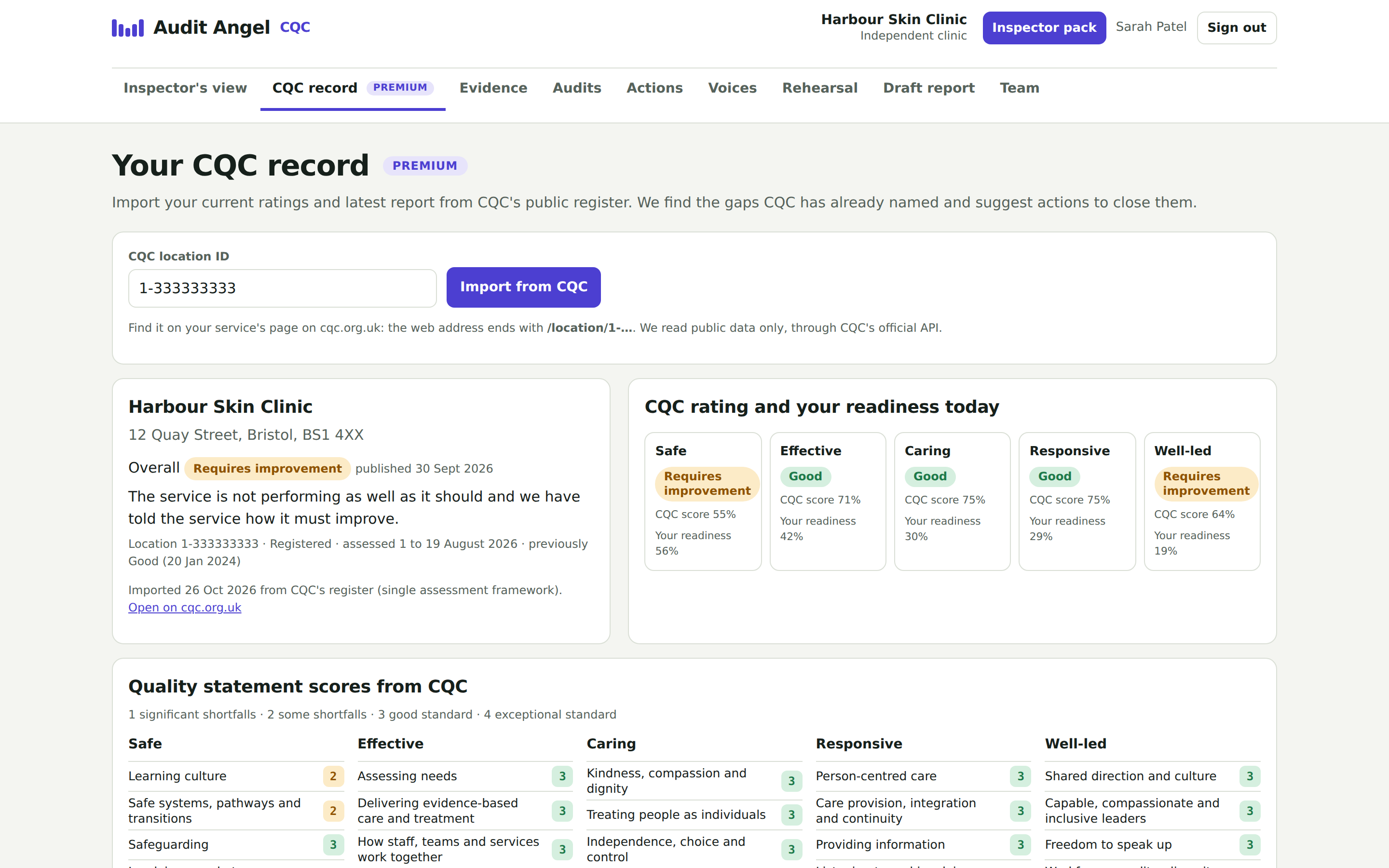This screenshot has height=868, width=1389.
Task: Click the Harbour Skin Clinic header name
Action: pyautogui.click(x=894, y=19)
